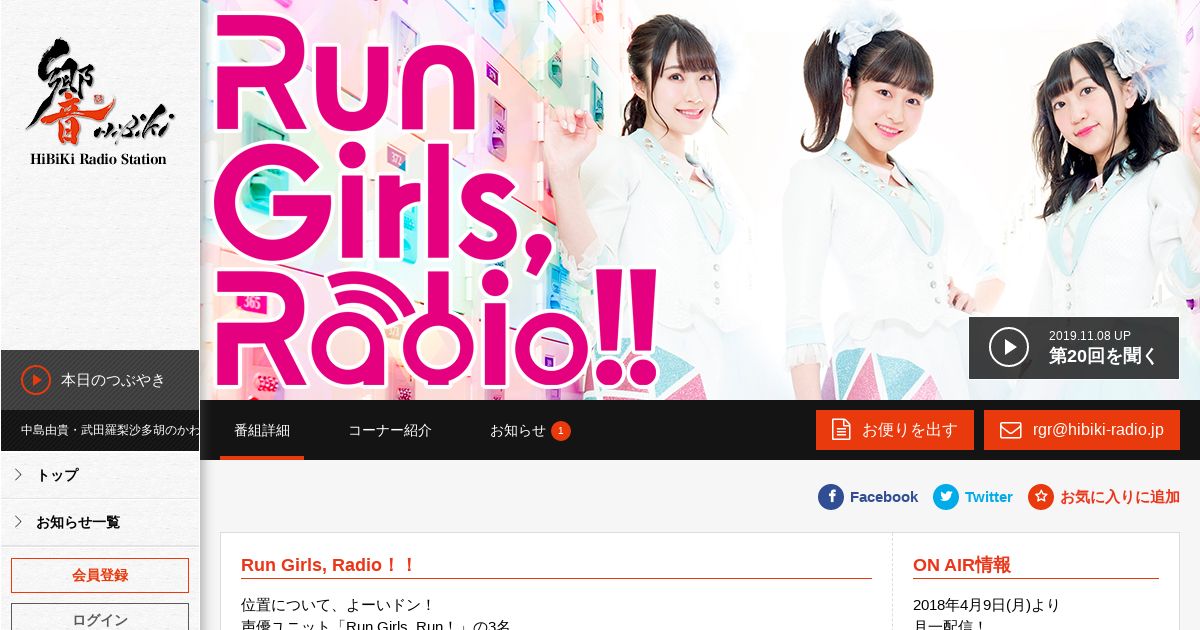
Task: Click お気に入りに追加 link text
Action: [1120, 497]
